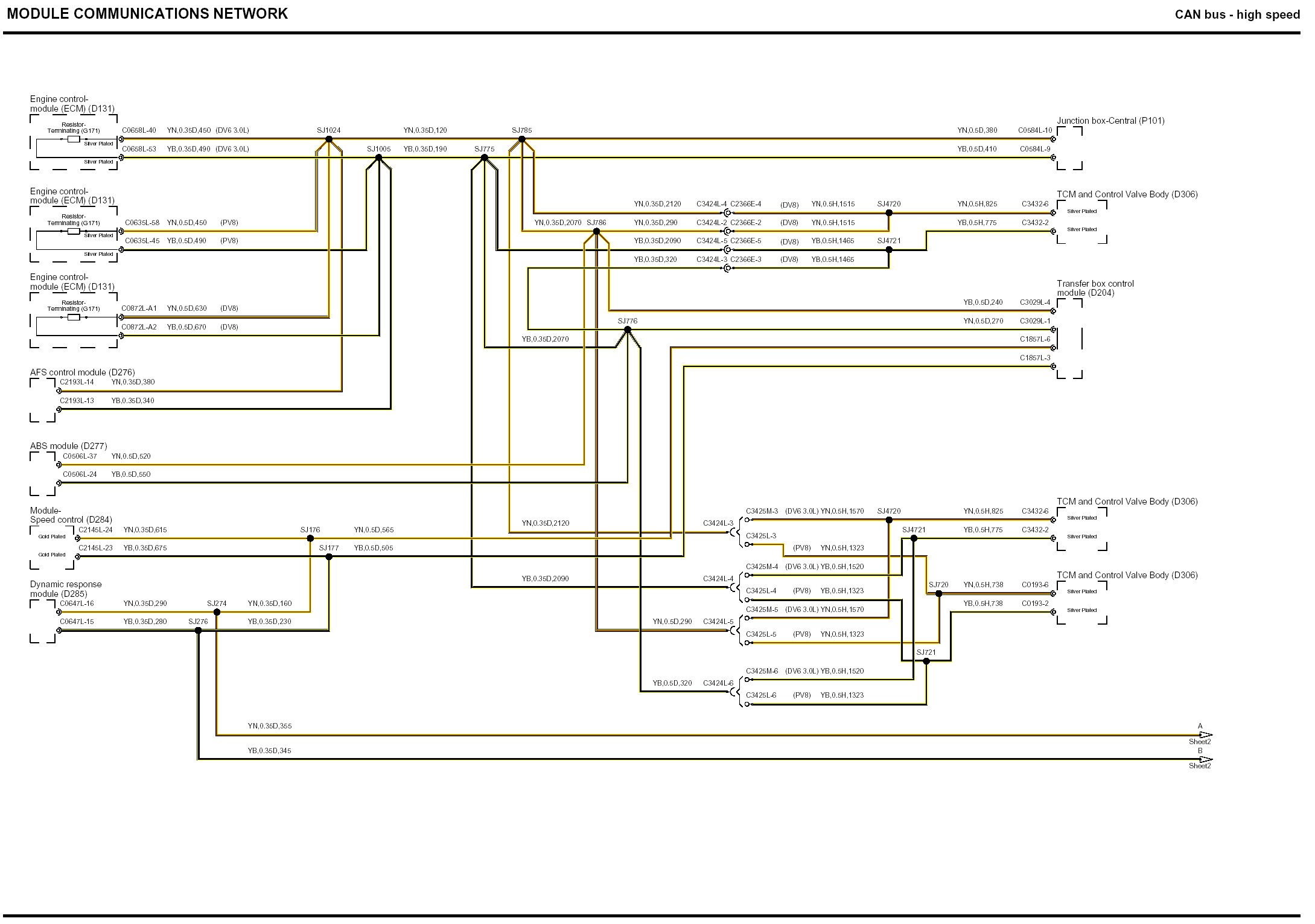Click the SJ1024 splice joint dot

click(329, 139)
